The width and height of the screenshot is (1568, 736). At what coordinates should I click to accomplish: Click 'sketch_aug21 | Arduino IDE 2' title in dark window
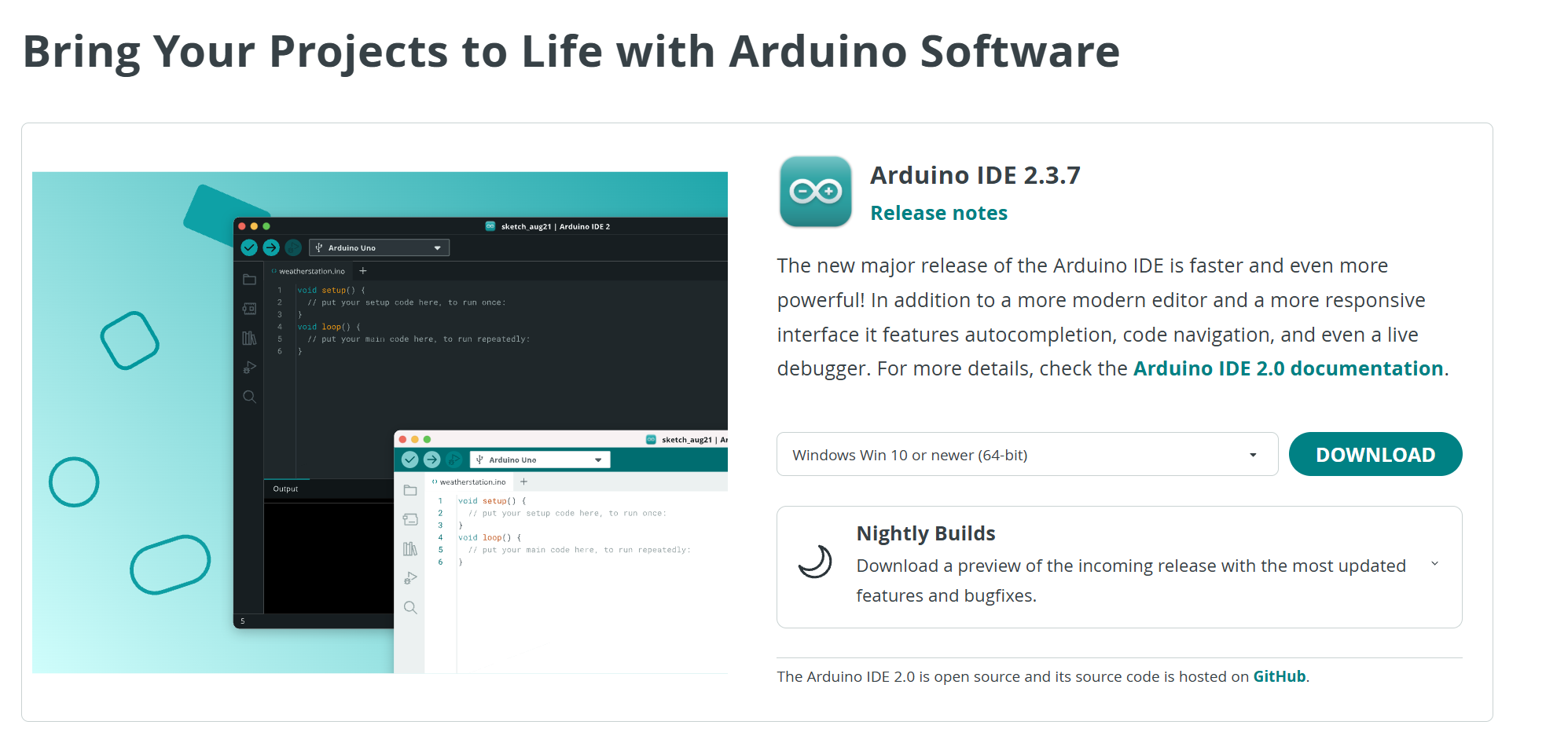556,226
